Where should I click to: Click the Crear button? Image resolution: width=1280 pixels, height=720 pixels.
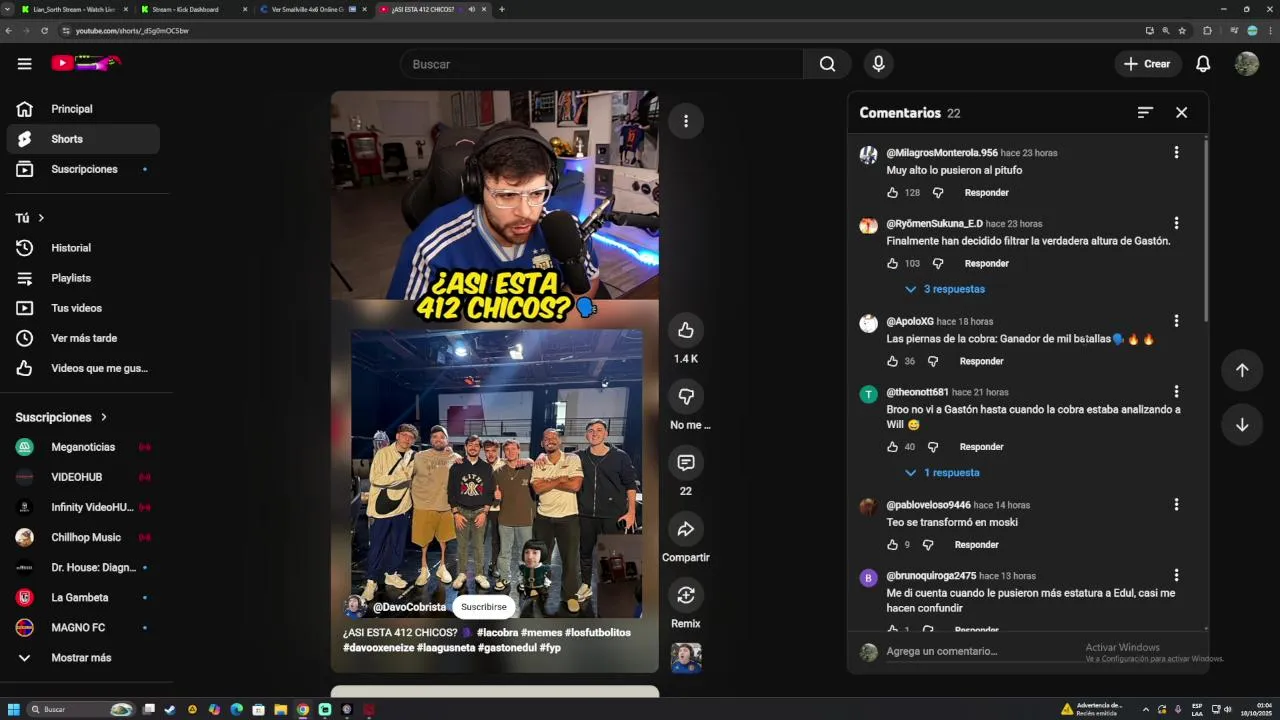coord(1147,64)
